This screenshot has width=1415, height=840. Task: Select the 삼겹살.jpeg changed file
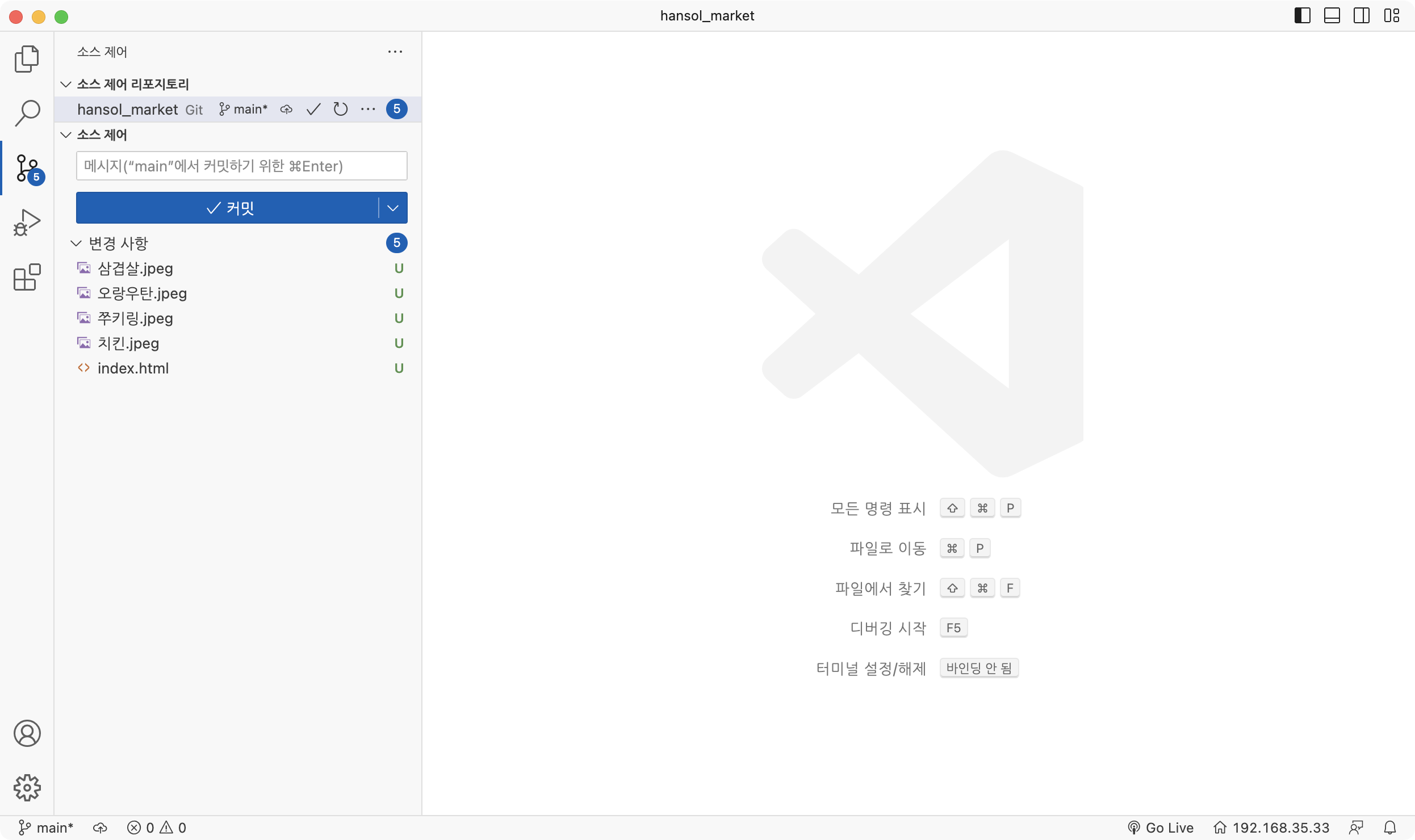238,268
